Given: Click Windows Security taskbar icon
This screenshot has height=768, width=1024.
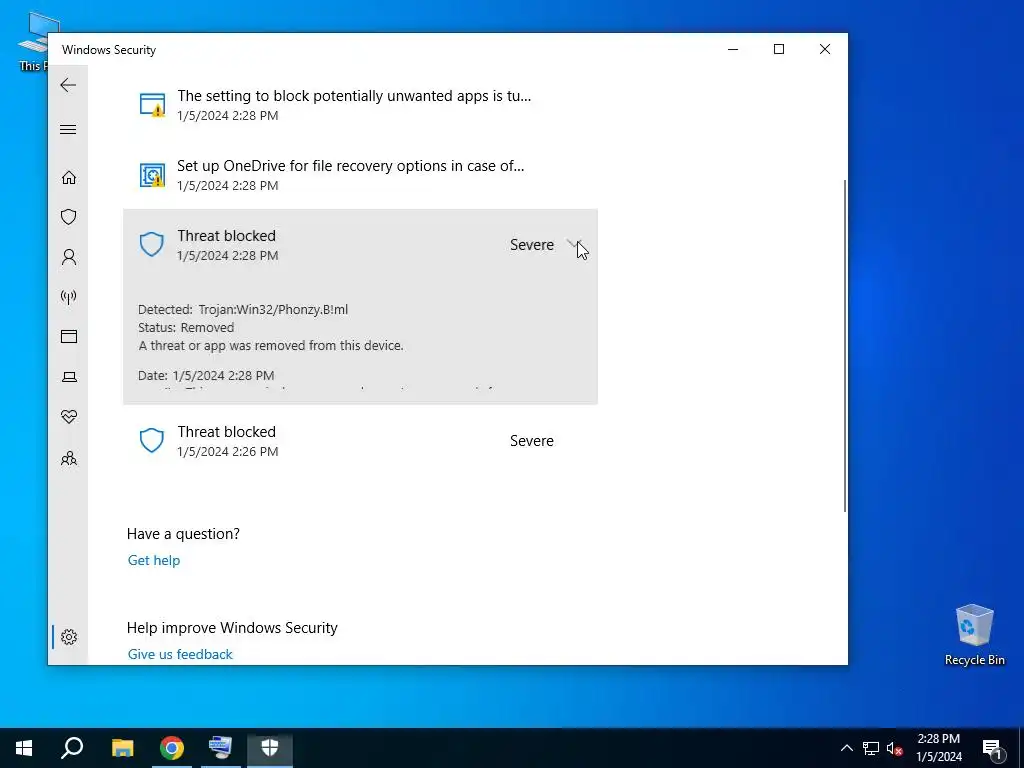Looking at the screenshot, I should pos(270,748).
